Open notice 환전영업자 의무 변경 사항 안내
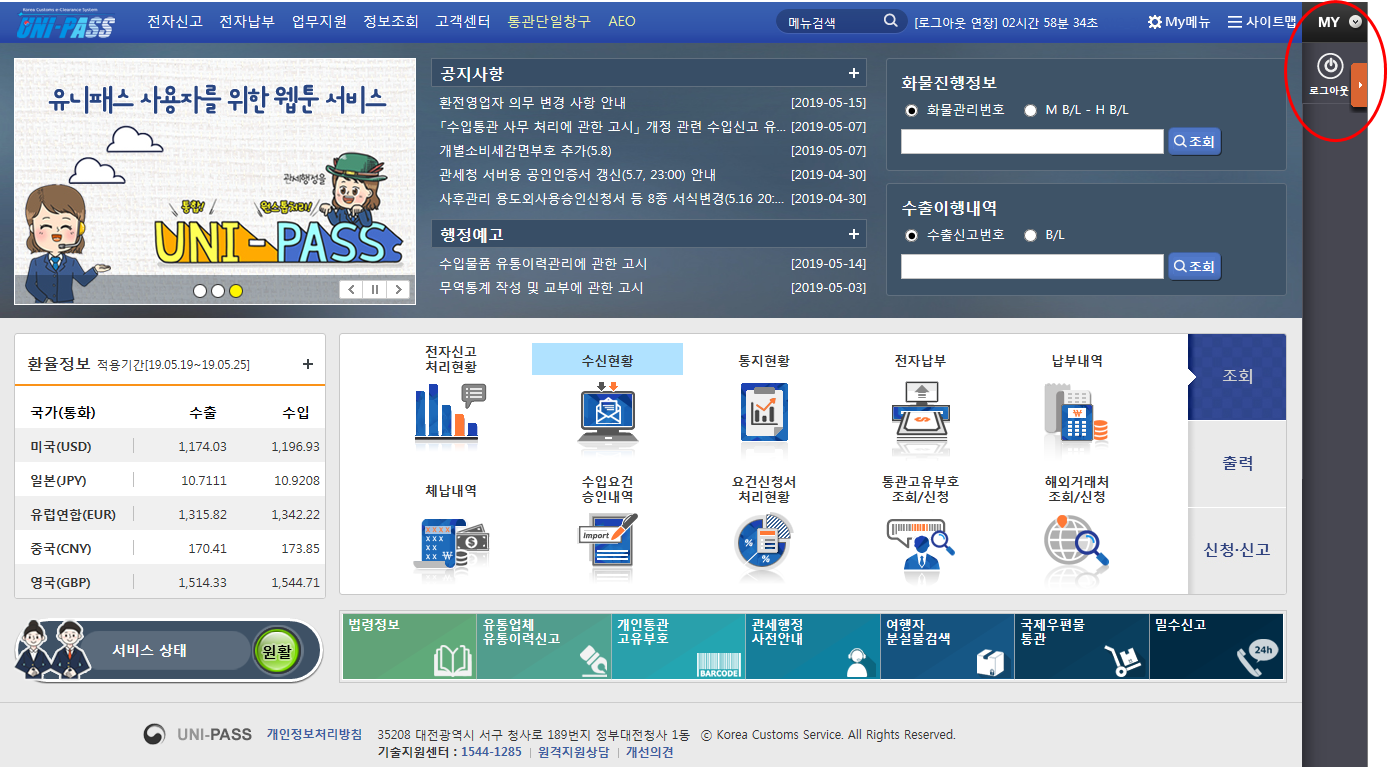The width and height of the screenshot is (1387, 767). [533, 103]
